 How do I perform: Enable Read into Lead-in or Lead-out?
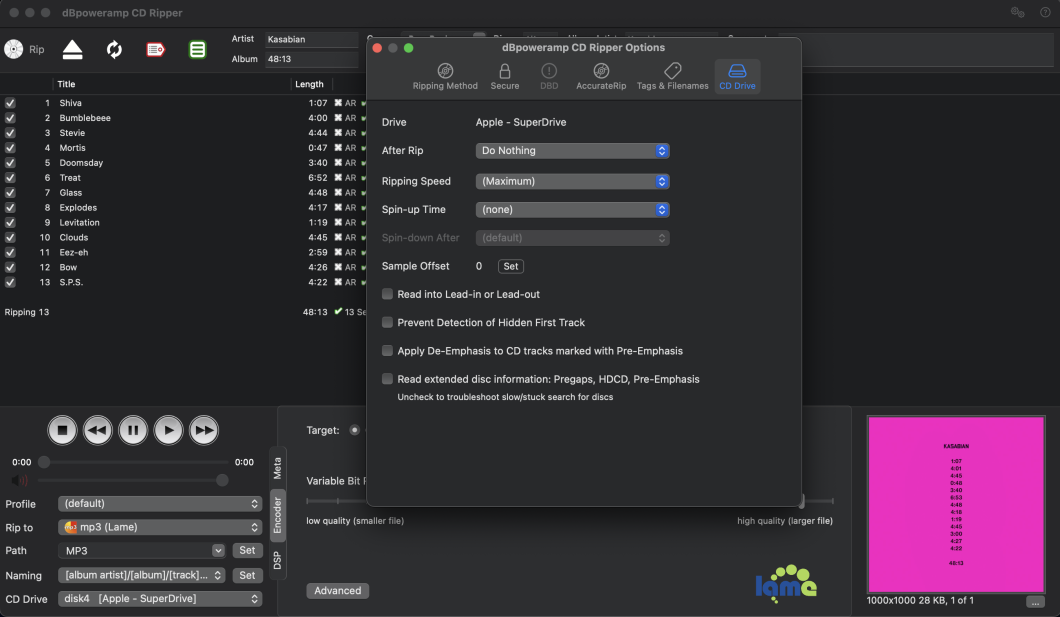point(388,295)
